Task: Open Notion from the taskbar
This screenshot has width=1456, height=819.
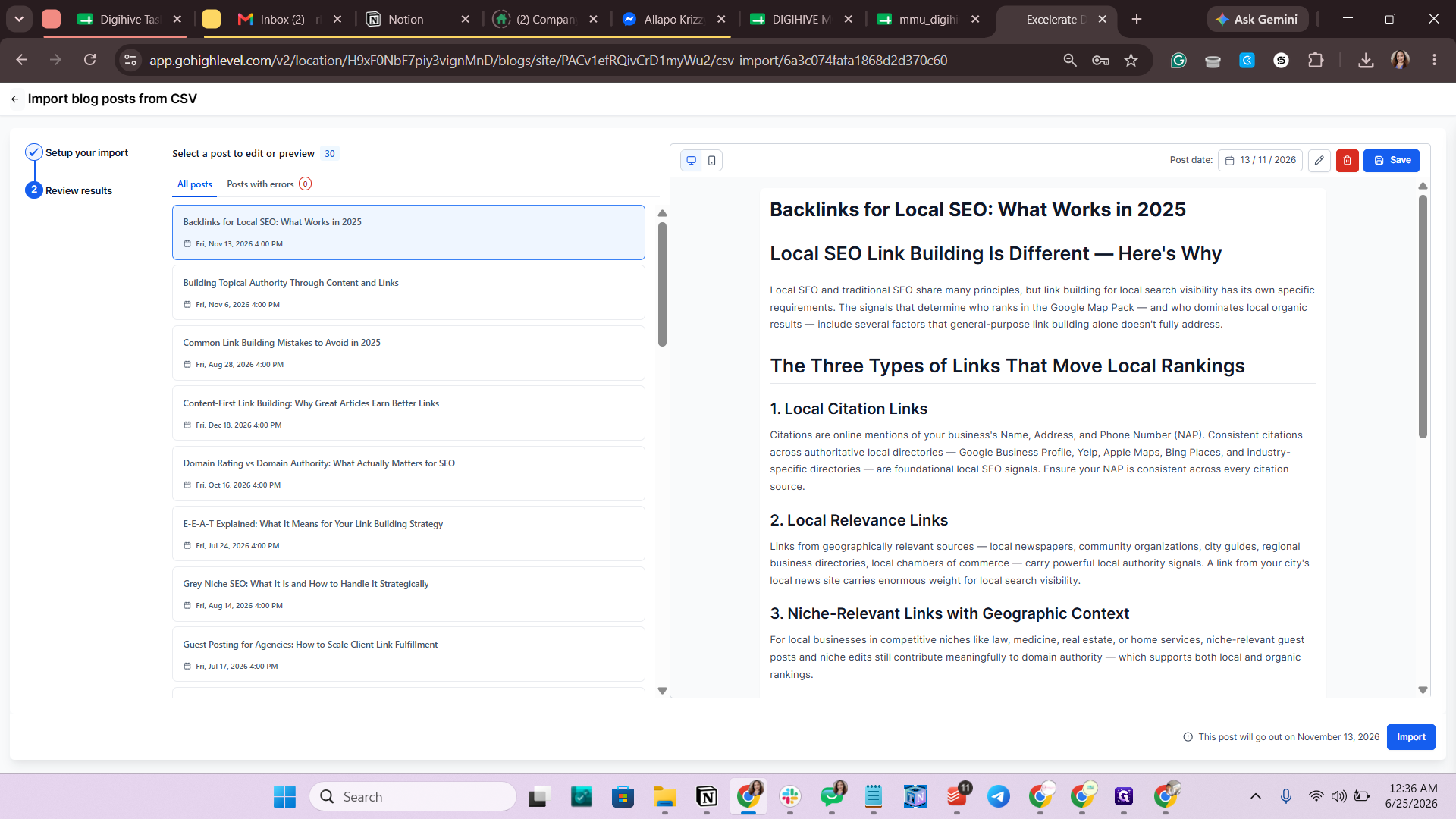Action: click(706, 796)
